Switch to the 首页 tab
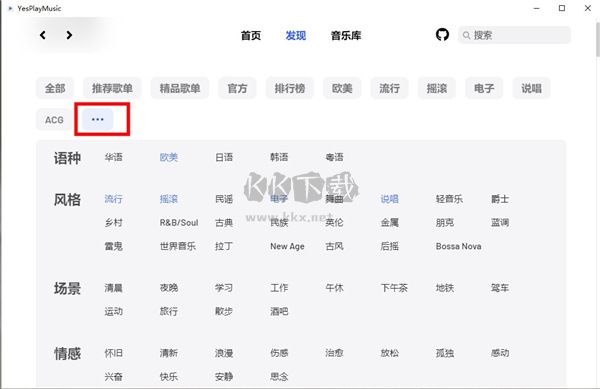Image resolution: width=600 pixels, height=389 pixels. pyautogui.click(x=251, y=36)
